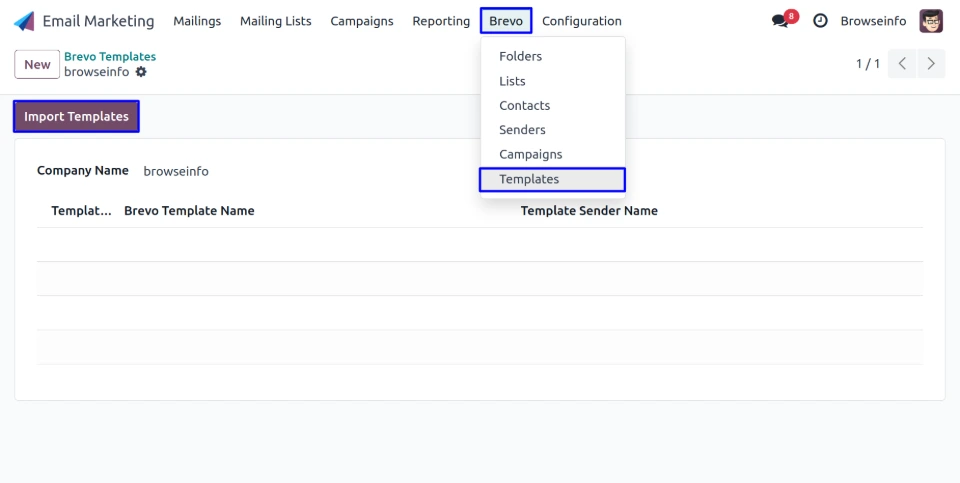This screenshot has width=960, height=483.
Task: Go to previous record with left chevron
Action: (902, 64)
